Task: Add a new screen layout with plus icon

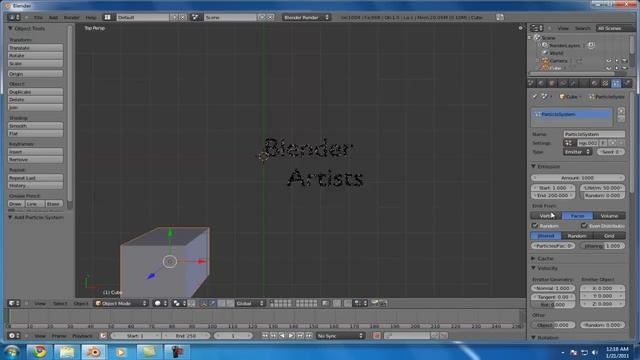Action: (174, 17)
